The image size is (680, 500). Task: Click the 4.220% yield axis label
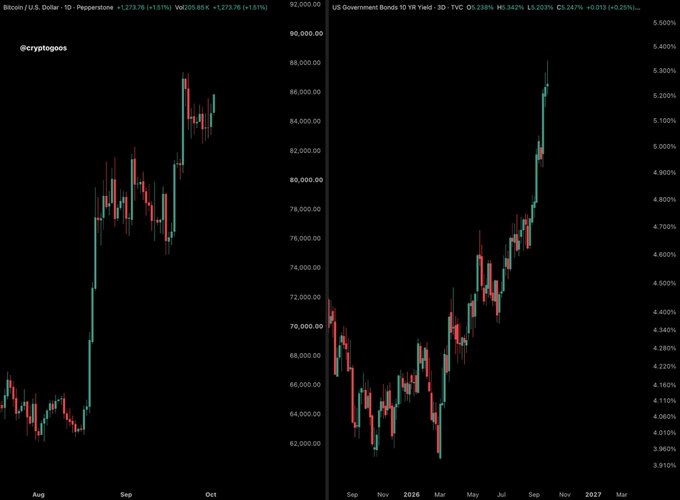tap(664, 366)
